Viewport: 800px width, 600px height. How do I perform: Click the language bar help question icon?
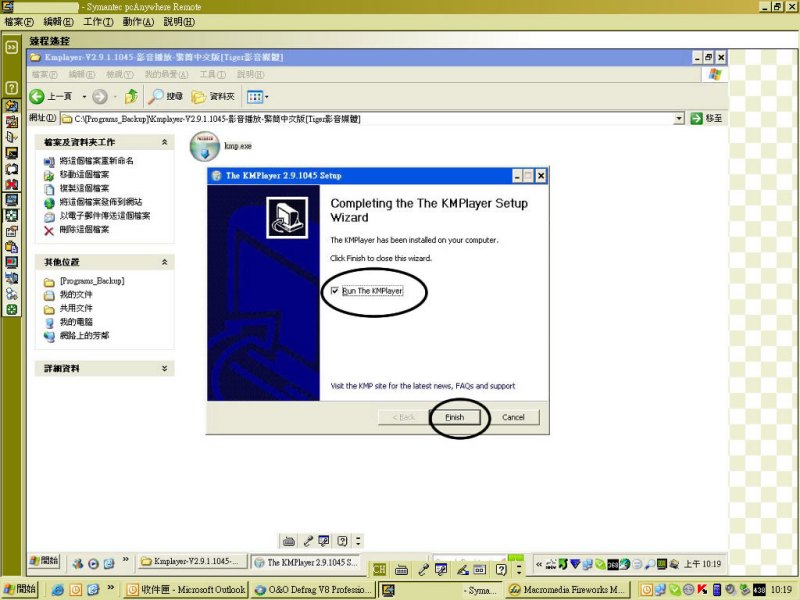click(x=501, y=569)
